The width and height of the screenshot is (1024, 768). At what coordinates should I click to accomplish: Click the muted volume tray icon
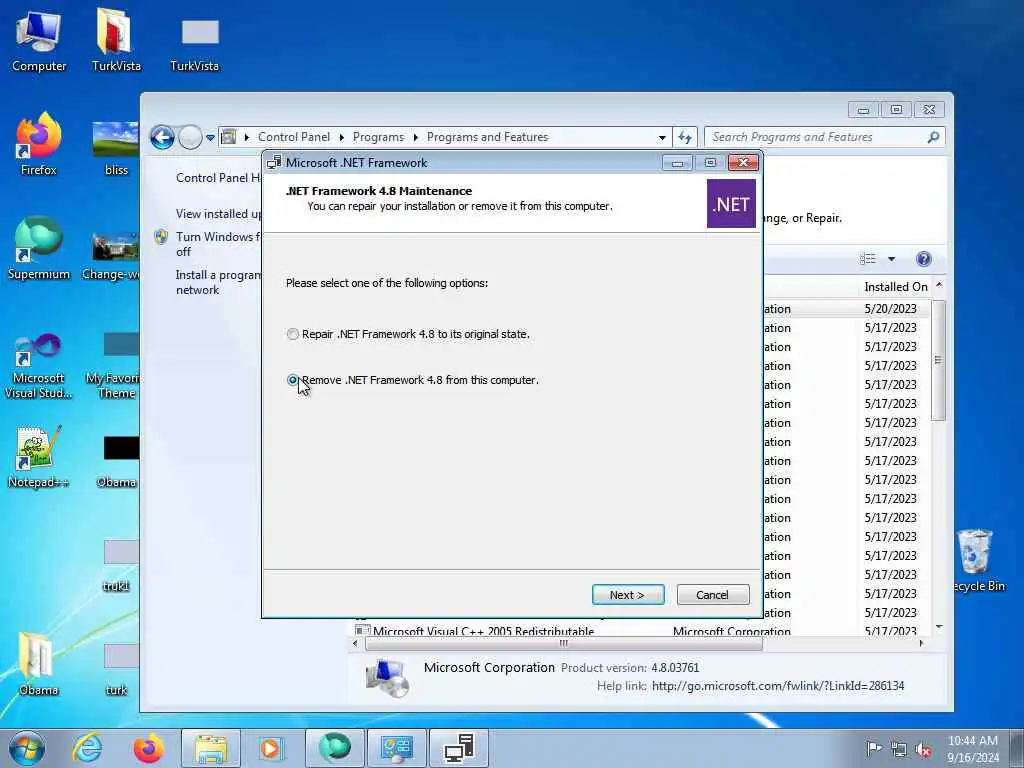pyautogui.click(x=923, y=749)
